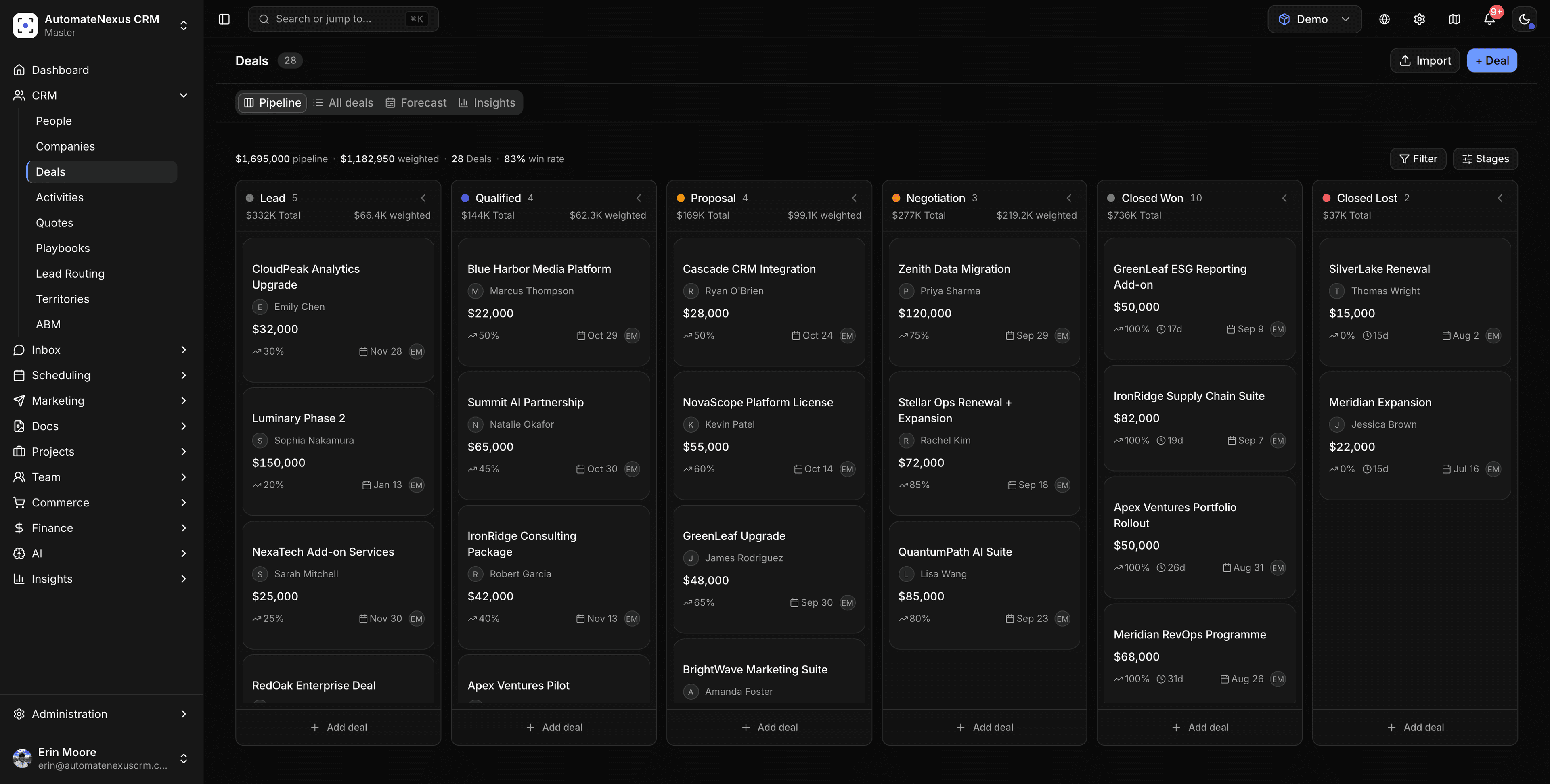Open notifications bell
1550x784 pixels.
[1489, 19]
